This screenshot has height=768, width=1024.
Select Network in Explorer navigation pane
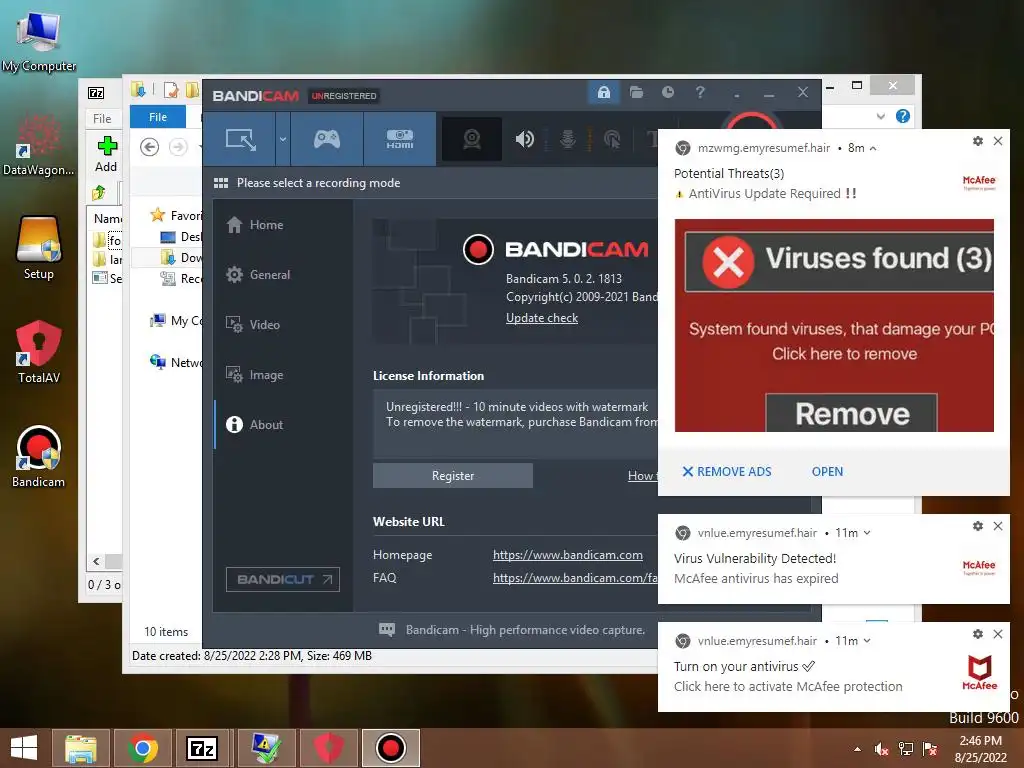(x=176, y=362)
